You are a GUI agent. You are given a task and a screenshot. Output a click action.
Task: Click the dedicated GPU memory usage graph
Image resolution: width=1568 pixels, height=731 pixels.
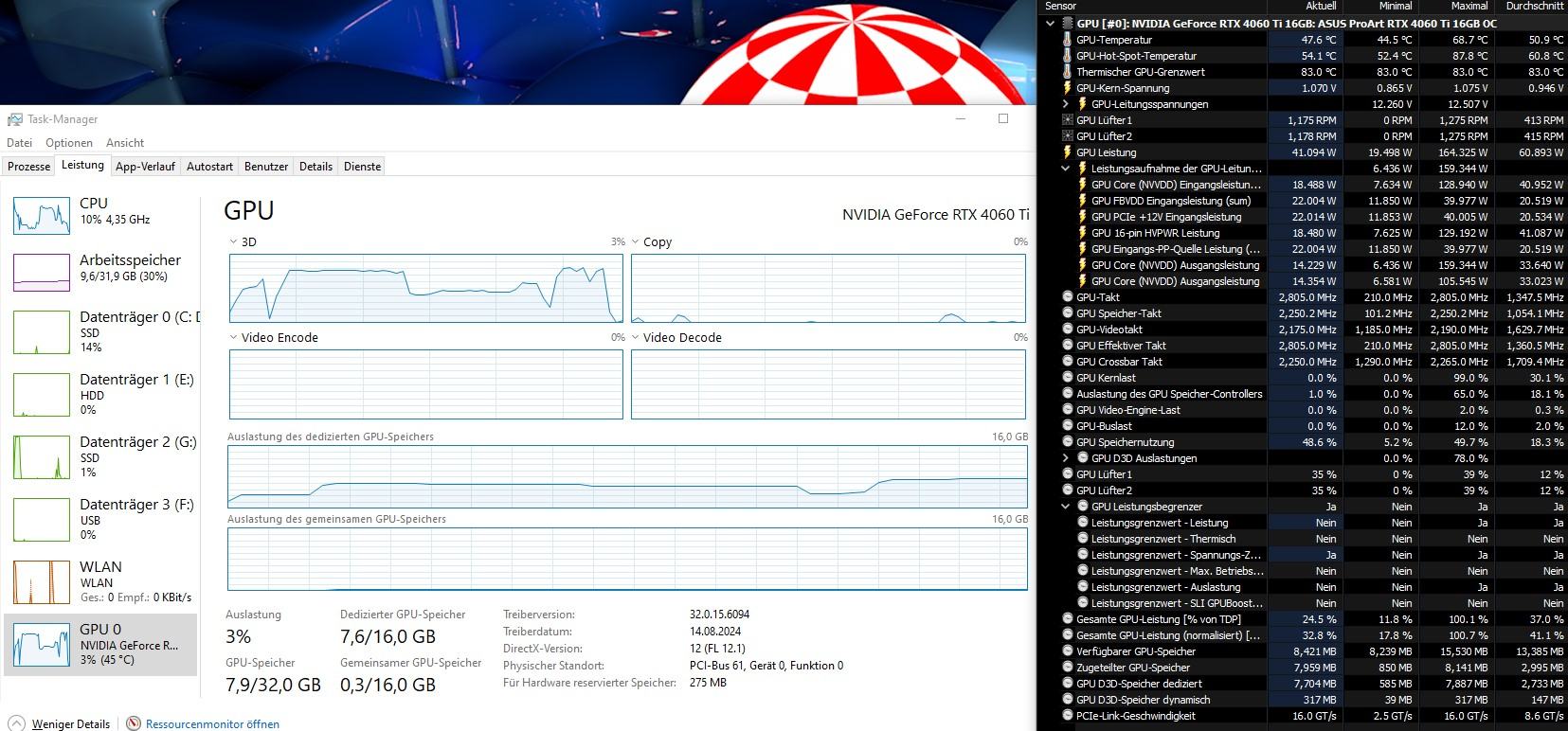coord(627,476)
